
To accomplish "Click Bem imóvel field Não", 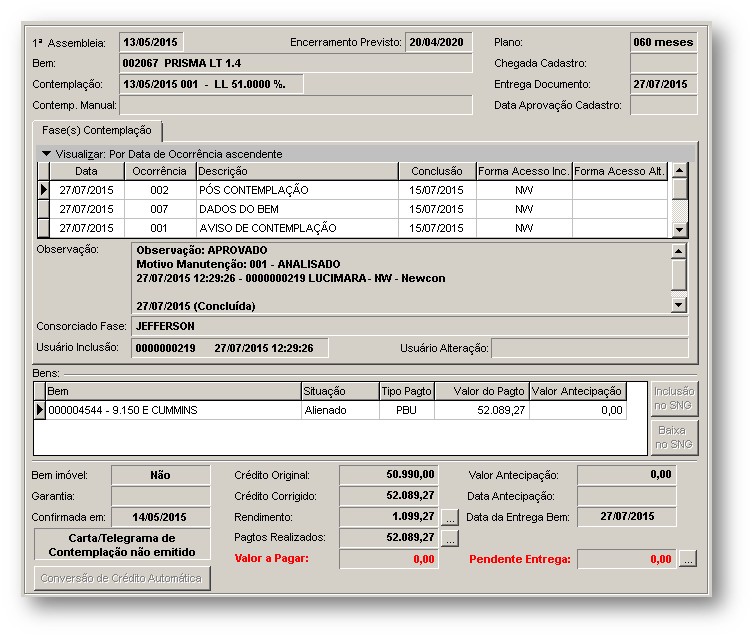I will pyautogui.click(x=161, y=475).
